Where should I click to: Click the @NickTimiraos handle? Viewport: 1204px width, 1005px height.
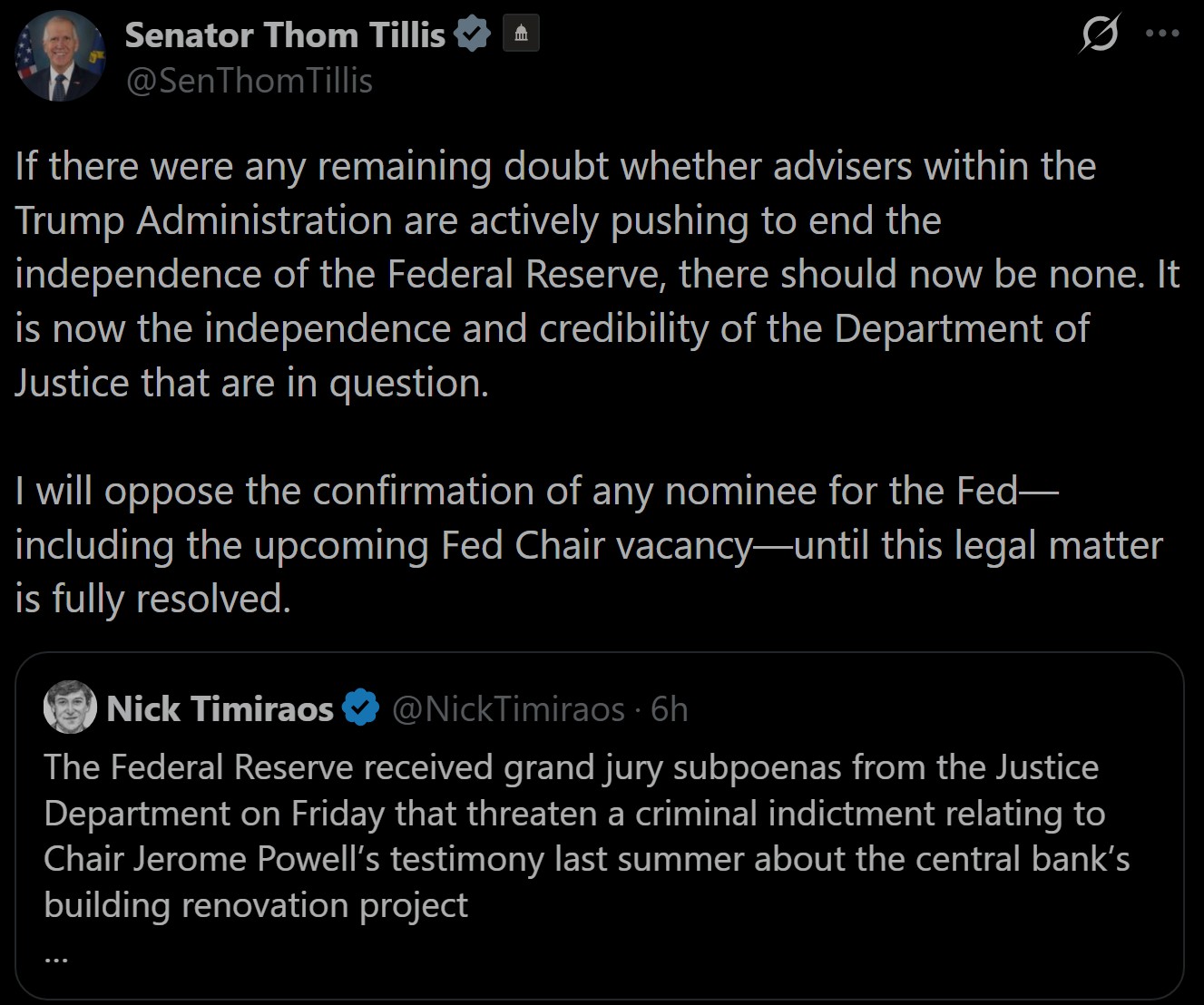[508, 708]
